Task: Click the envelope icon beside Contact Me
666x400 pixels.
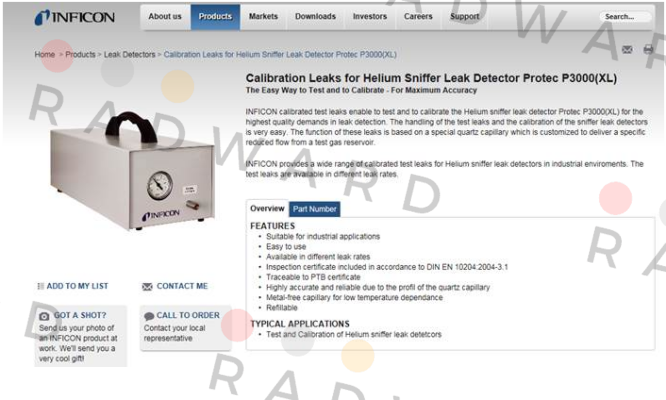Action: pyautogui.click(x=147, y=287)
